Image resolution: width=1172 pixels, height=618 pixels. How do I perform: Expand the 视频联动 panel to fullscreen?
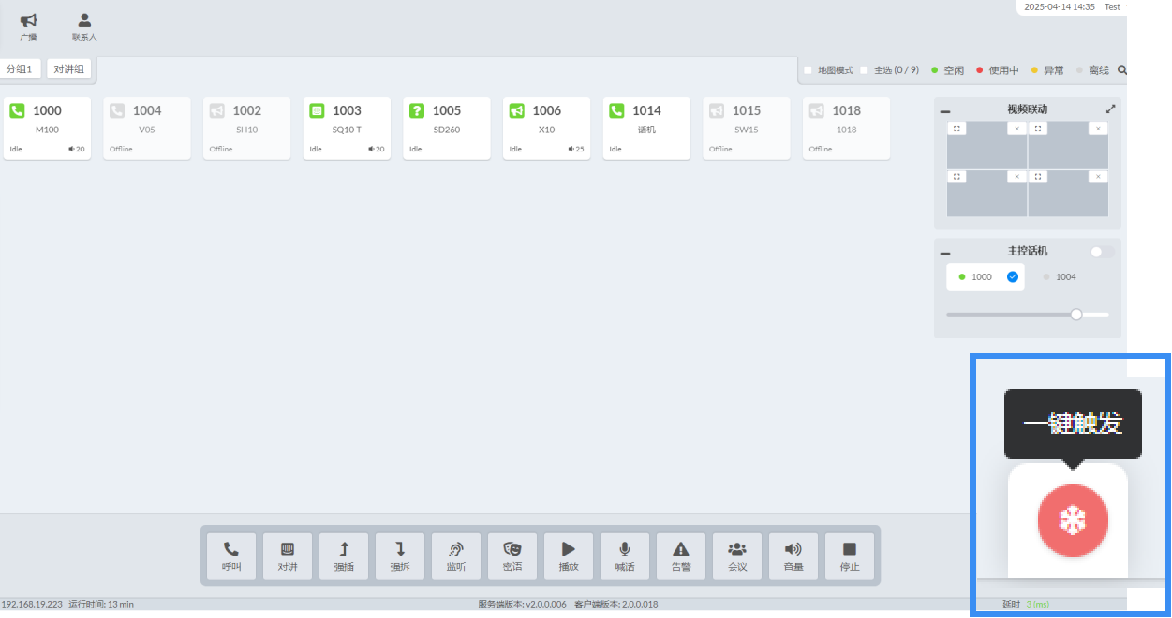(1110, 109)
